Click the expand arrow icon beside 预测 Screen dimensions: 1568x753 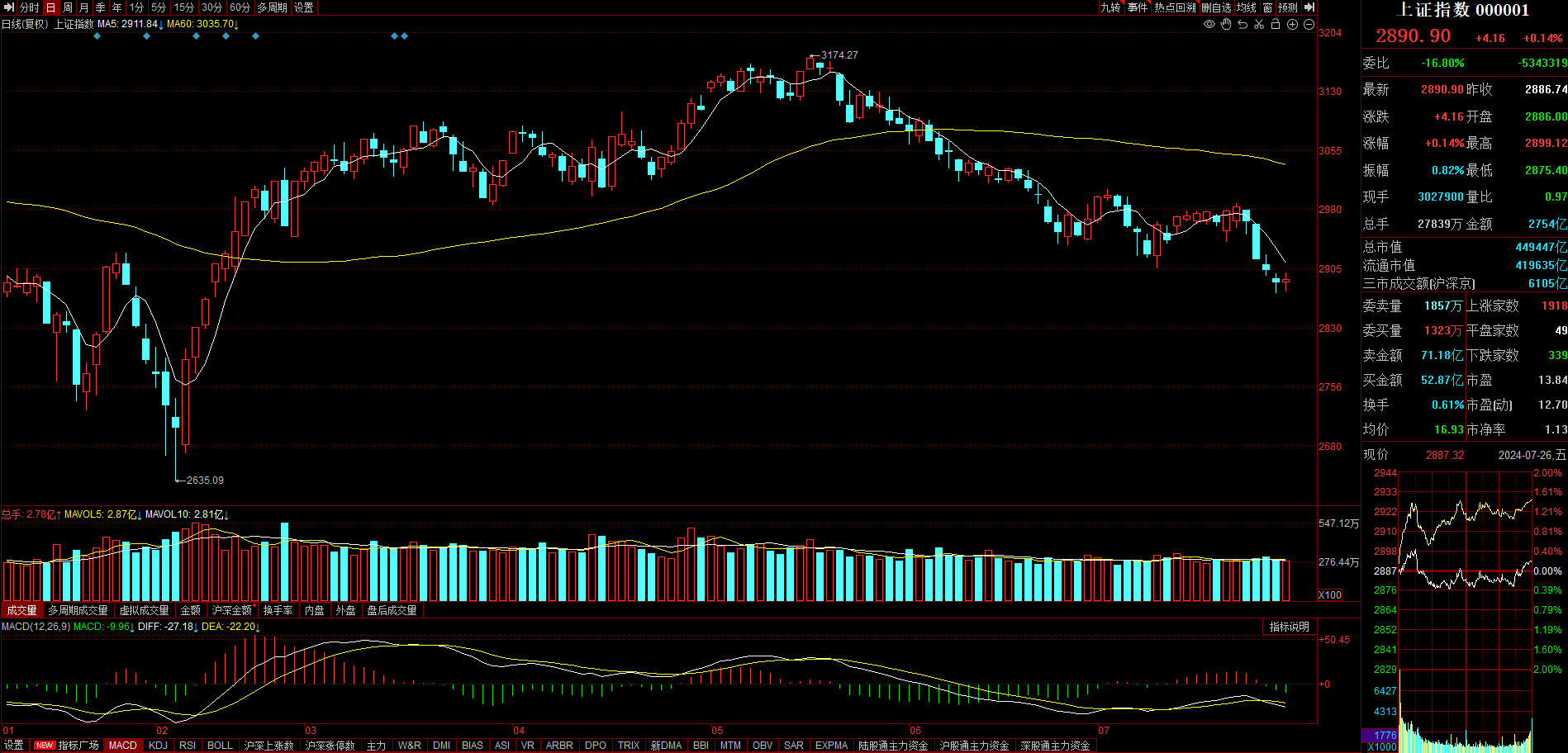[x=1309, y=7]
